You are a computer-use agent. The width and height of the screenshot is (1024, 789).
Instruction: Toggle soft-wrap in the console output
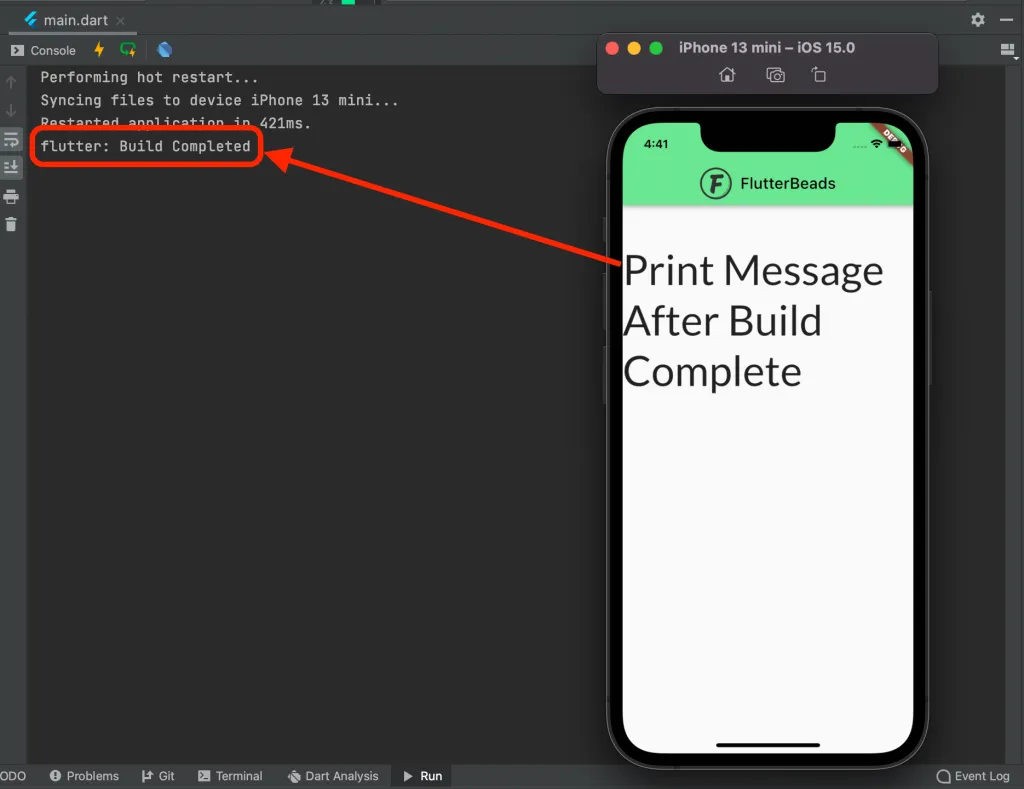[x=12, y=139]
